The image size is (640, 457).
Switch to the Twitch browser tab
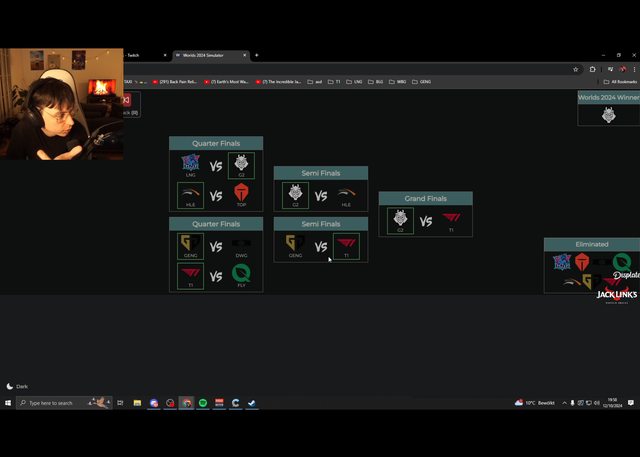(x=133, y=55)
